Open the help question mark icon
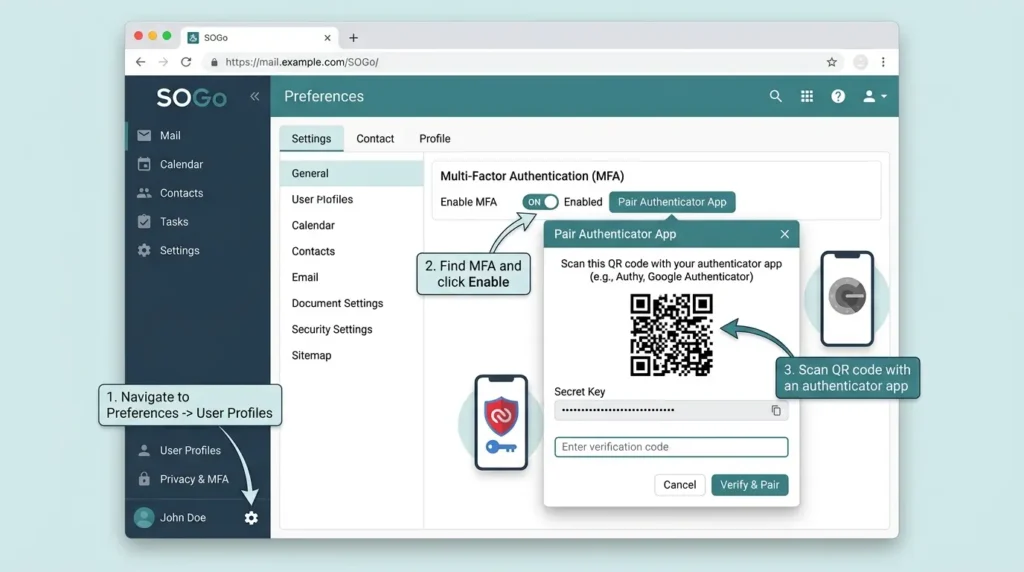This screenshot has height=572, width=1024. coord(838,96)
